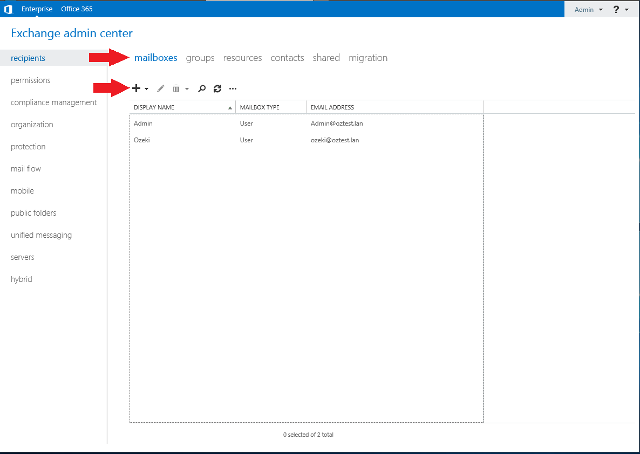Click the User type in Ozeki row
This screenshot has height=454, width=640.
[246, 140]
